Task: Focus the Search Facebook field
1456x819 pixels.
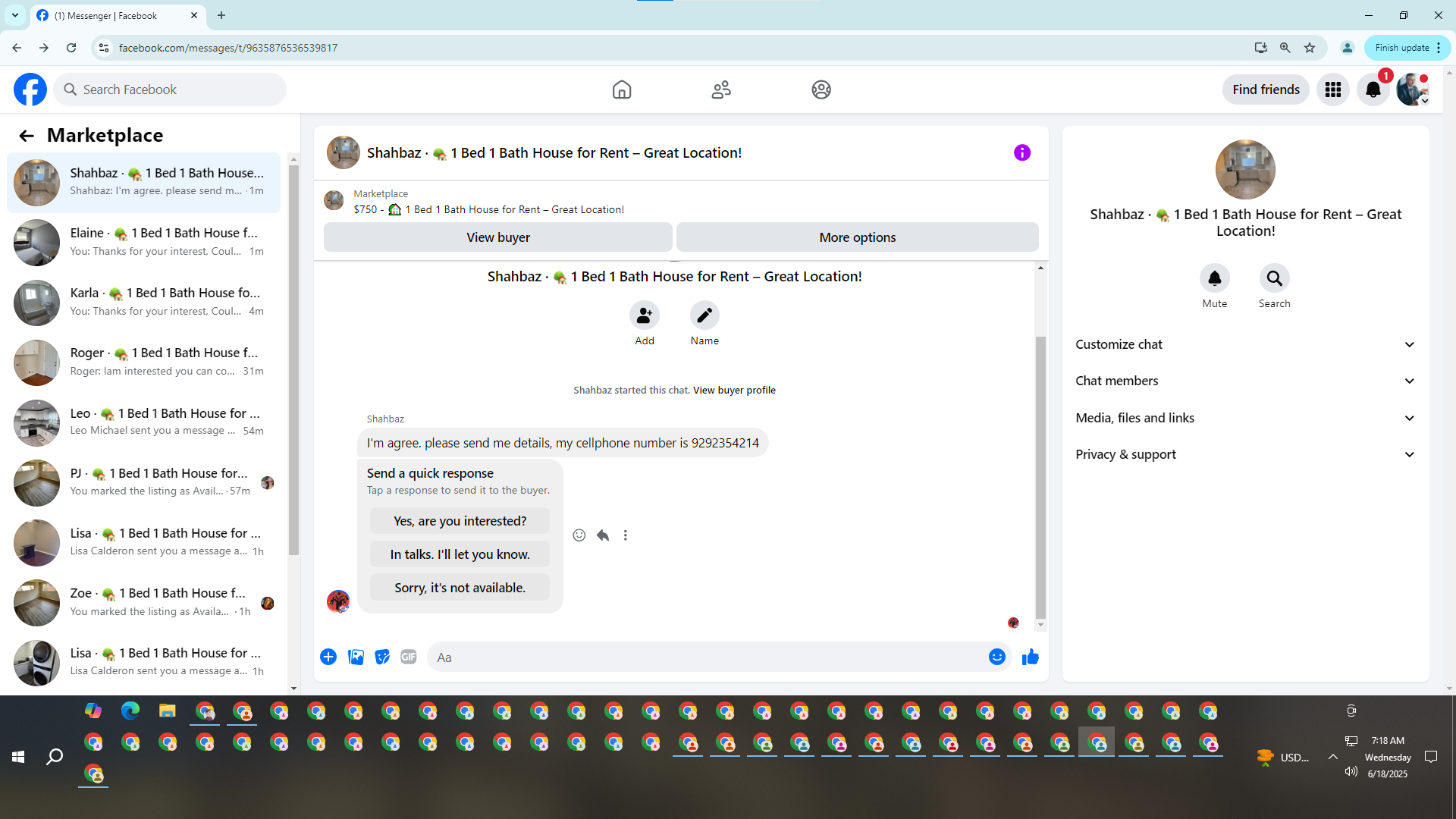Action: 170,89
